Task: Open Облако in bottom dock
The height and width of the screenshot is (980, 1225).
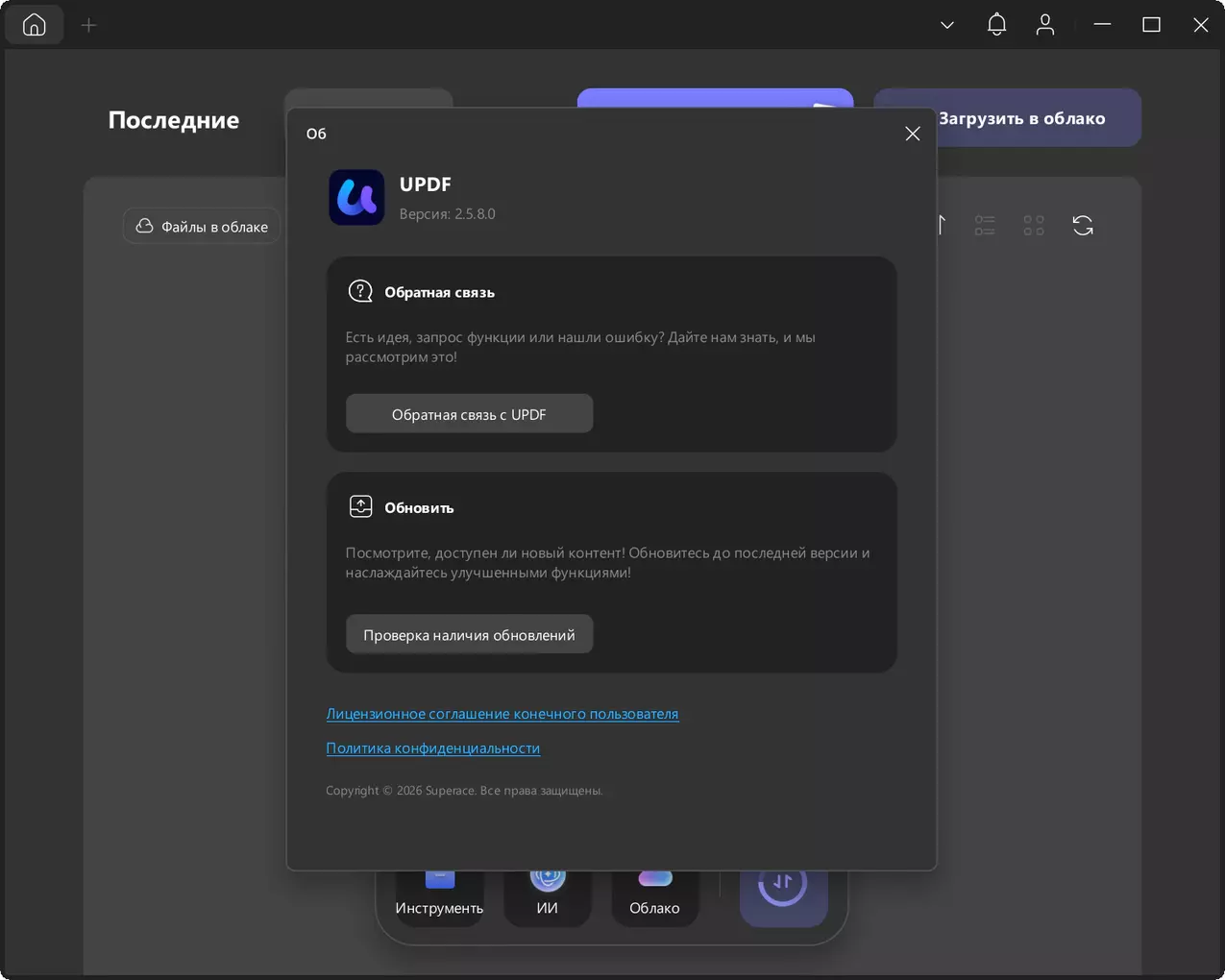Action: (654, 897)
